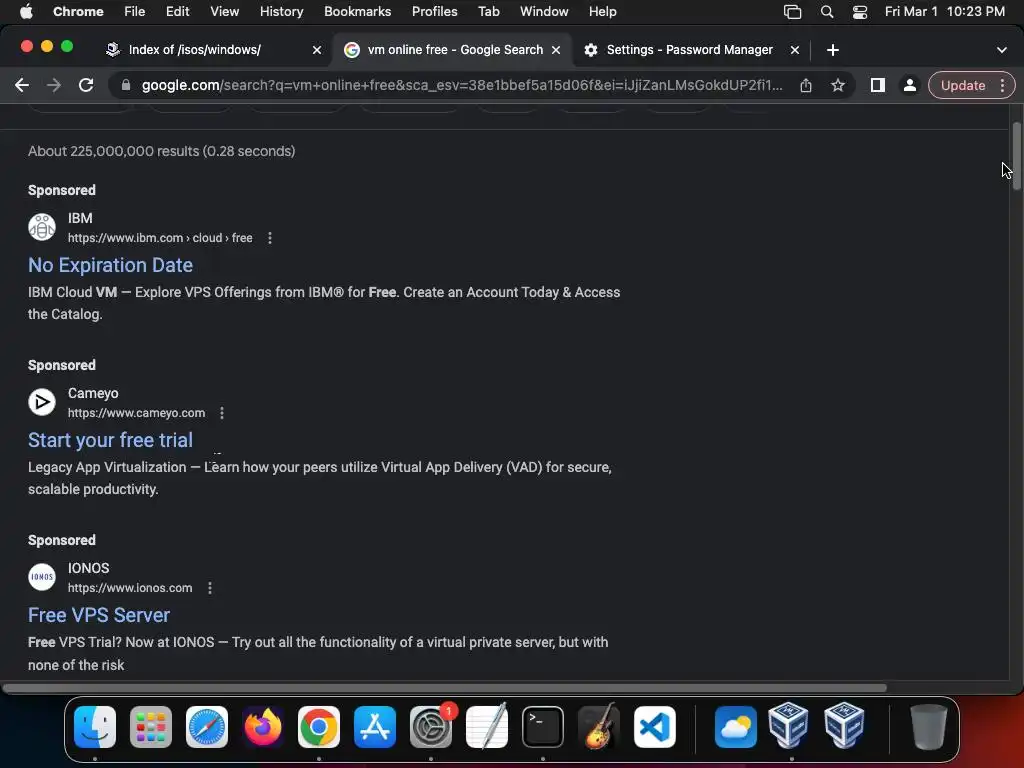The image size is (1024, 768).
Task: Open Spotlight search in menu bar
Action: (827, 12)
